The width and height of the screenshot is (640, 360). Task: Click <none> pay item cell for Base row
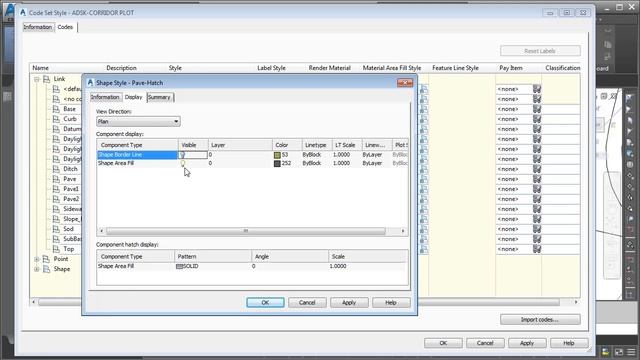click(x=514, y=109)
